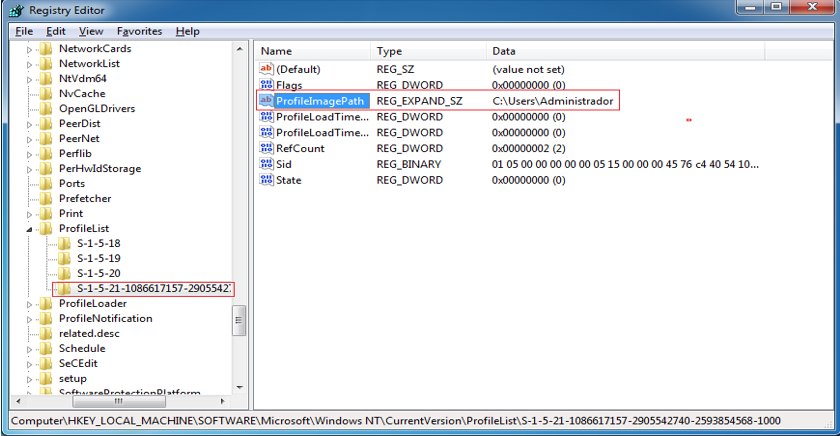The height and width of the screenshot is (436, 840).
Task: Click the Type column header
Action: [389, 50]
